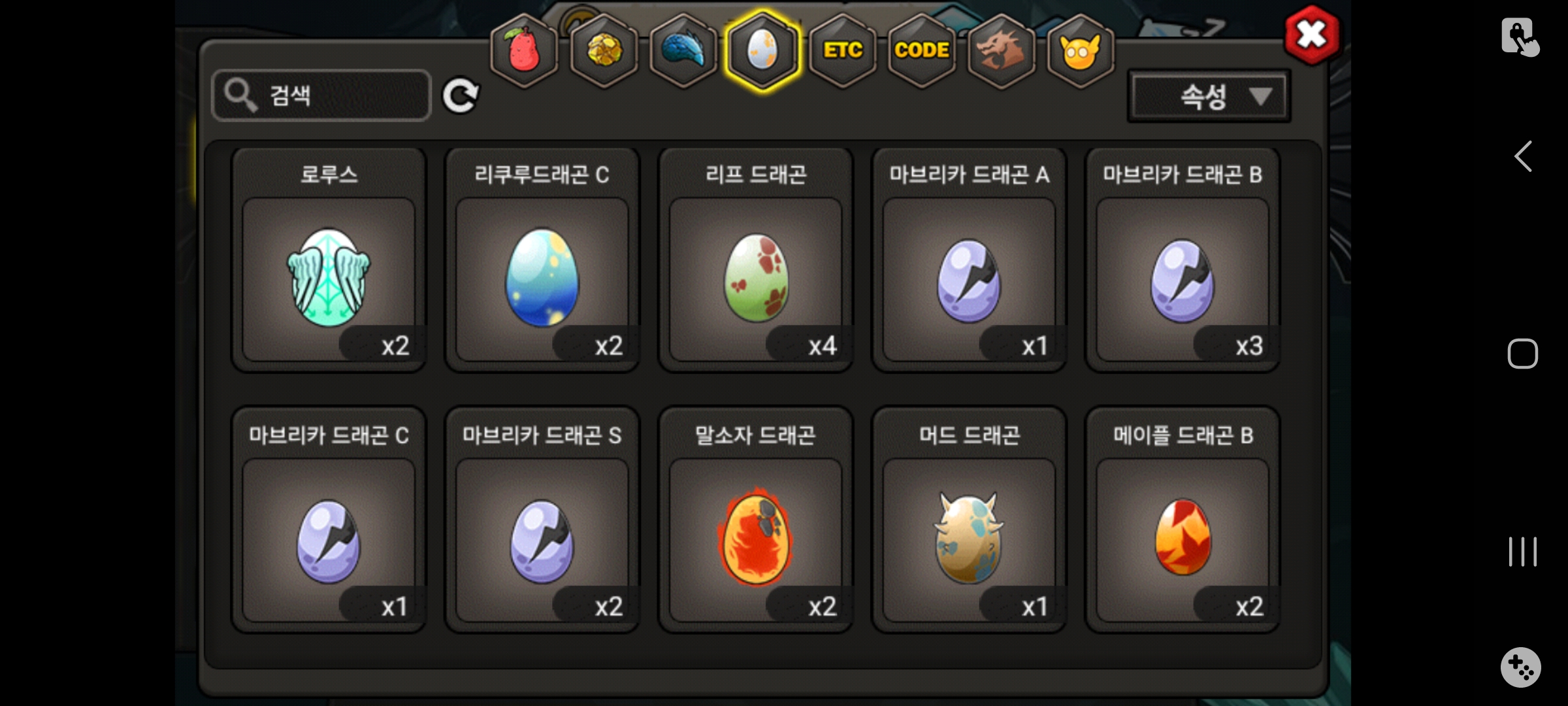
Task: Select the 리프 드래곤 green egg
Action: click(756, 260)
